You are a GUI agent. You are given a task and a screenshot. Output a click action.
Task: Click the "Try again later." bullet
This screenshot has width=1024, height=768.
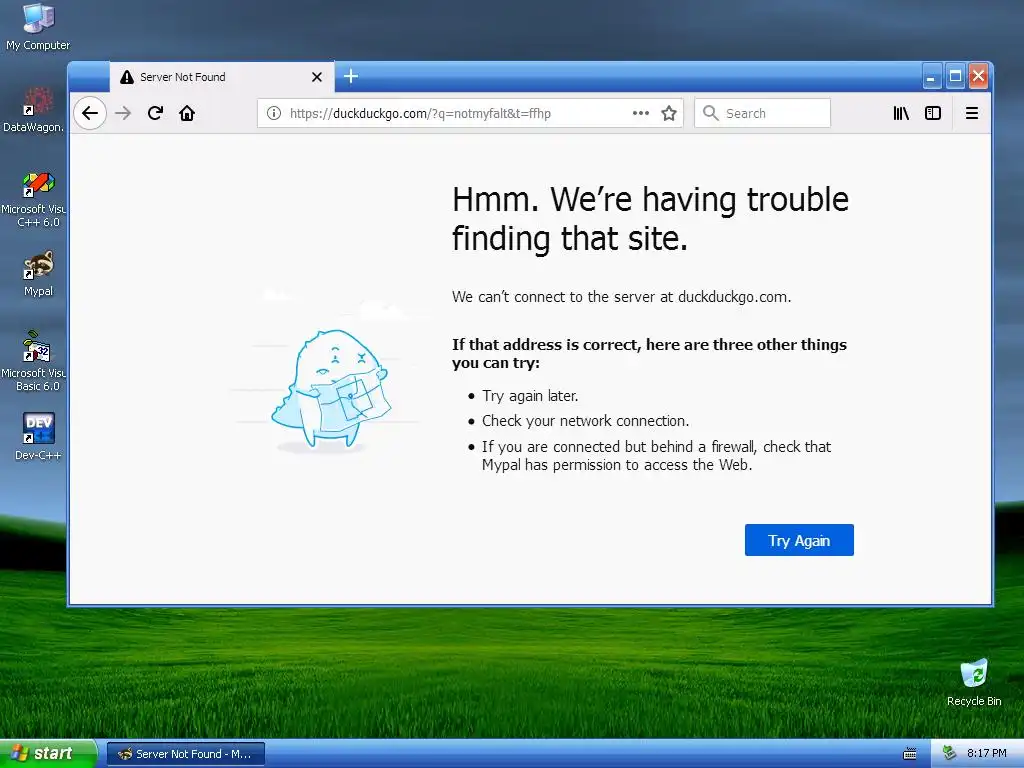tap(530, 396)
